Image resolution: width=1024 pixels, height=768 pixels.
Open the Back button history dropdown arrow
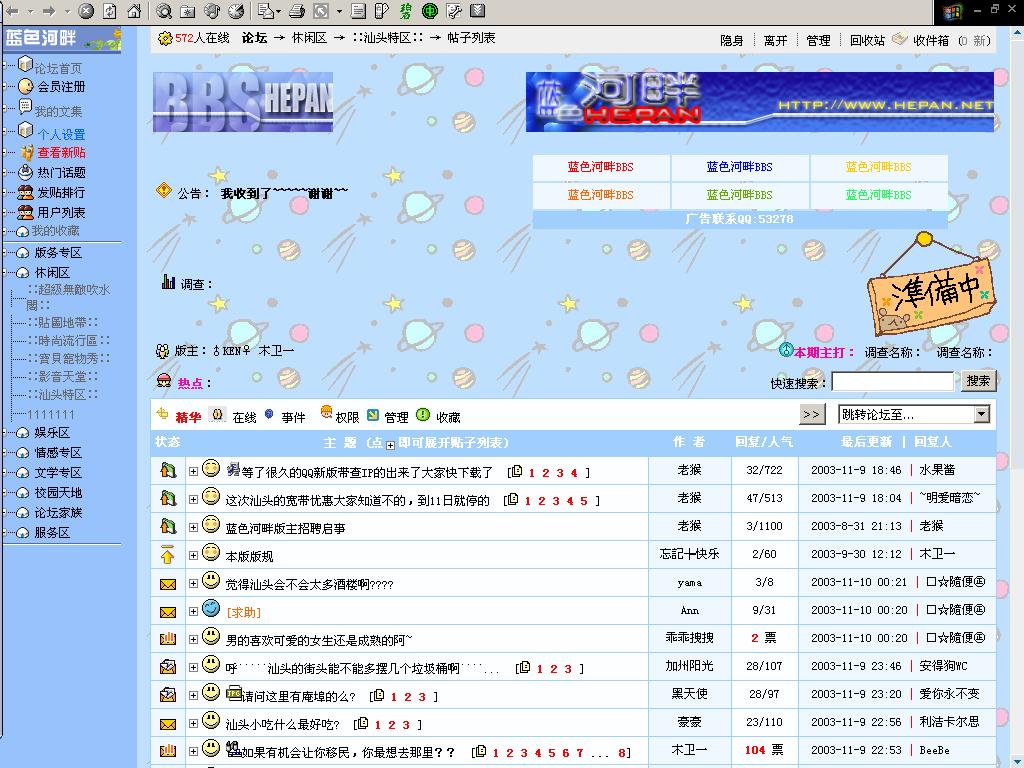tap(30, 11)
